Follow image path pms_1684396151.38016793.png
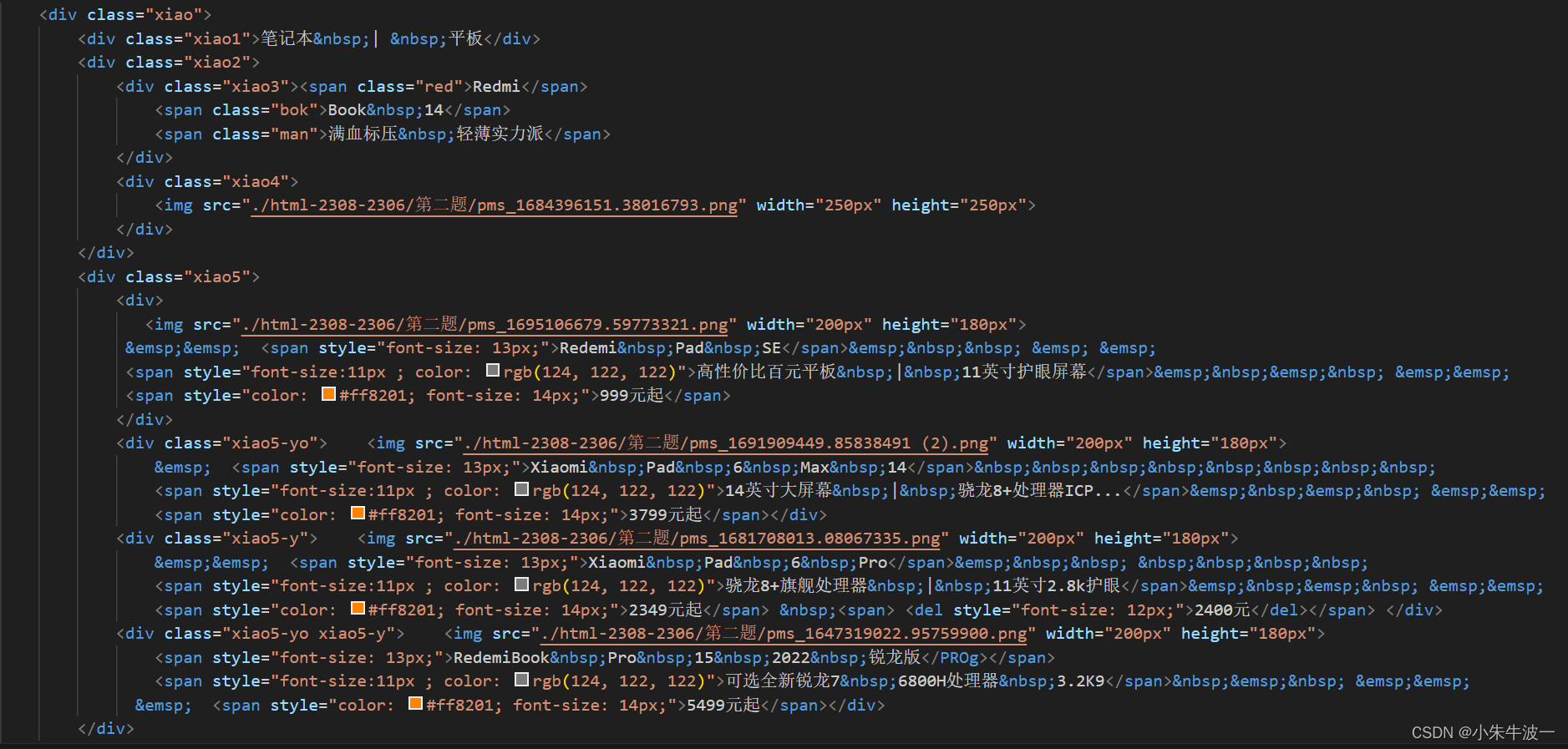1568x749 pixels. point(495,205)
